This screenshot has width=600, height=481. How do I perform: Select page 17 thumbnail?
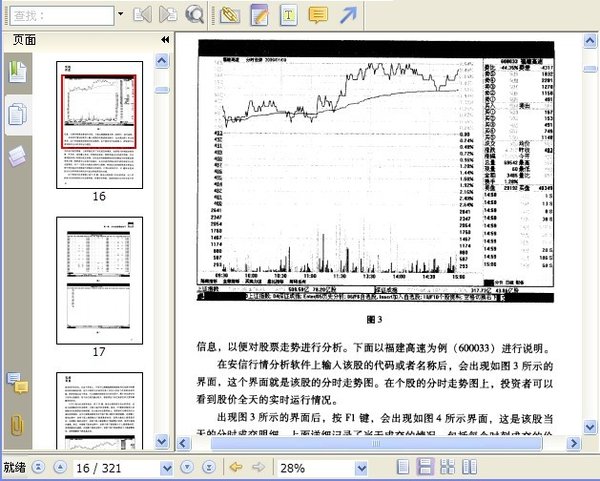click(99, 280)
